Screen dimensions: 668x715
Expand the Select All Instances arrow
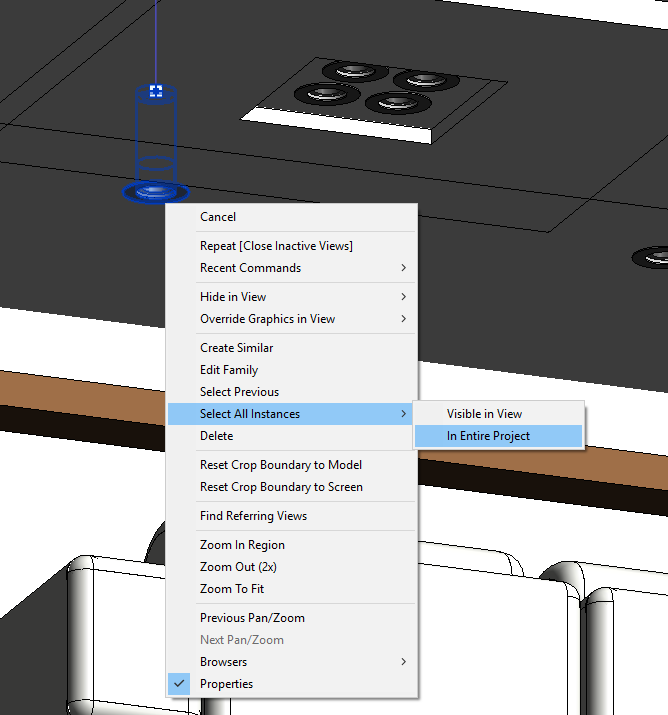pos(404,414)
